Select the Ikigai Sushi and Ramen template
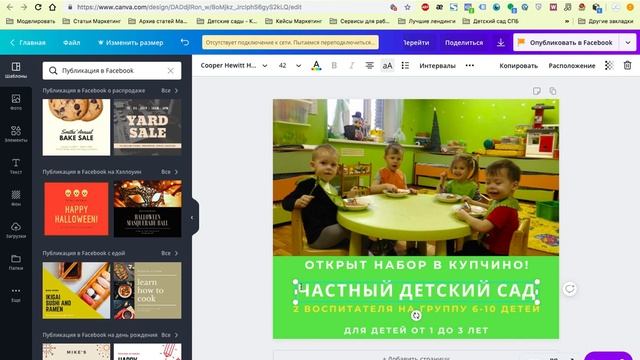The width and height of the screenshot is (640, 360). (x=76, y=290)
